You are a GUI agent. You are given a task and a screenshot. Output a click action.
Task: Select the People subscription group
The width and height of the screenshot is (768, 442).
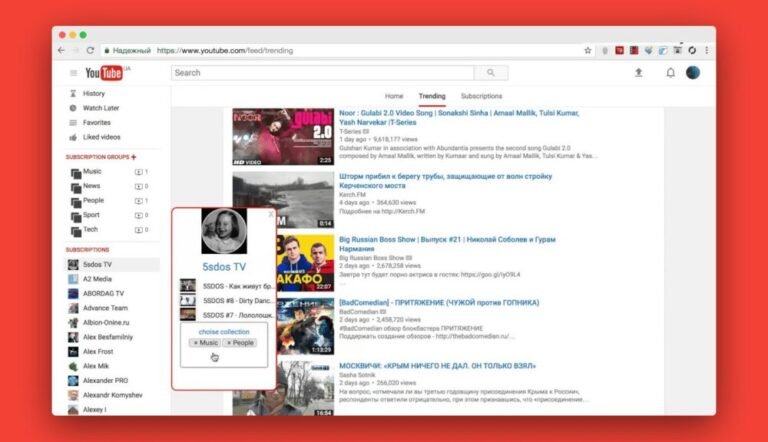[x=94, y=200]
